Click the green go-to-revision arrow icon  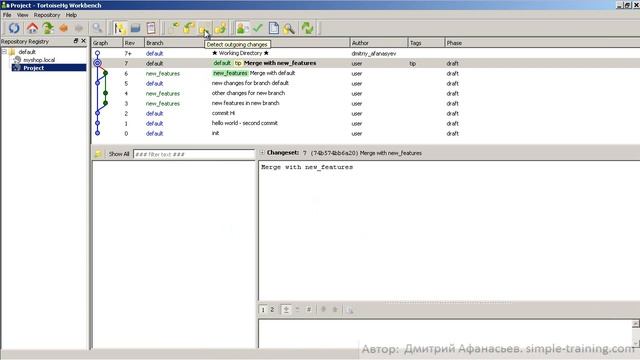coord(48,28)
